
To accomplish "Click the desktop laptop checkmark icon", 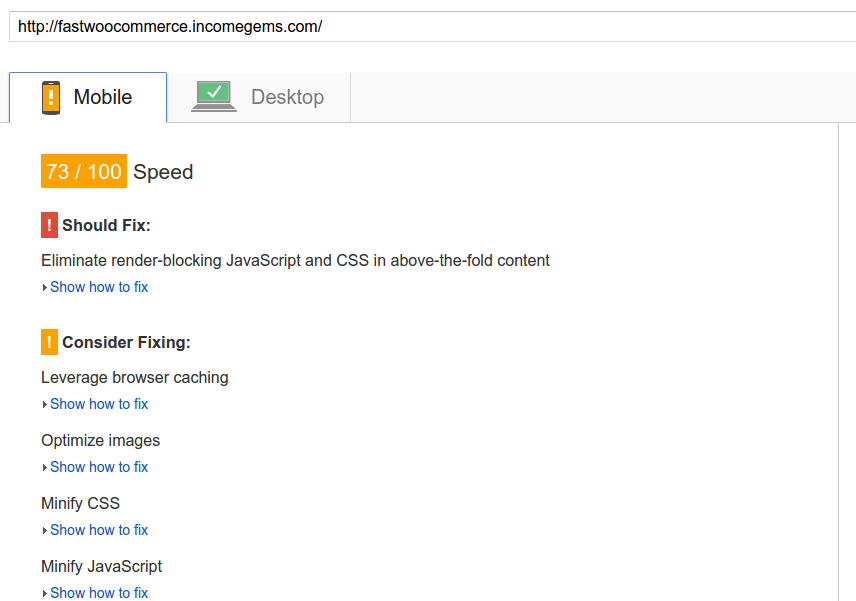I will [214, 96].
